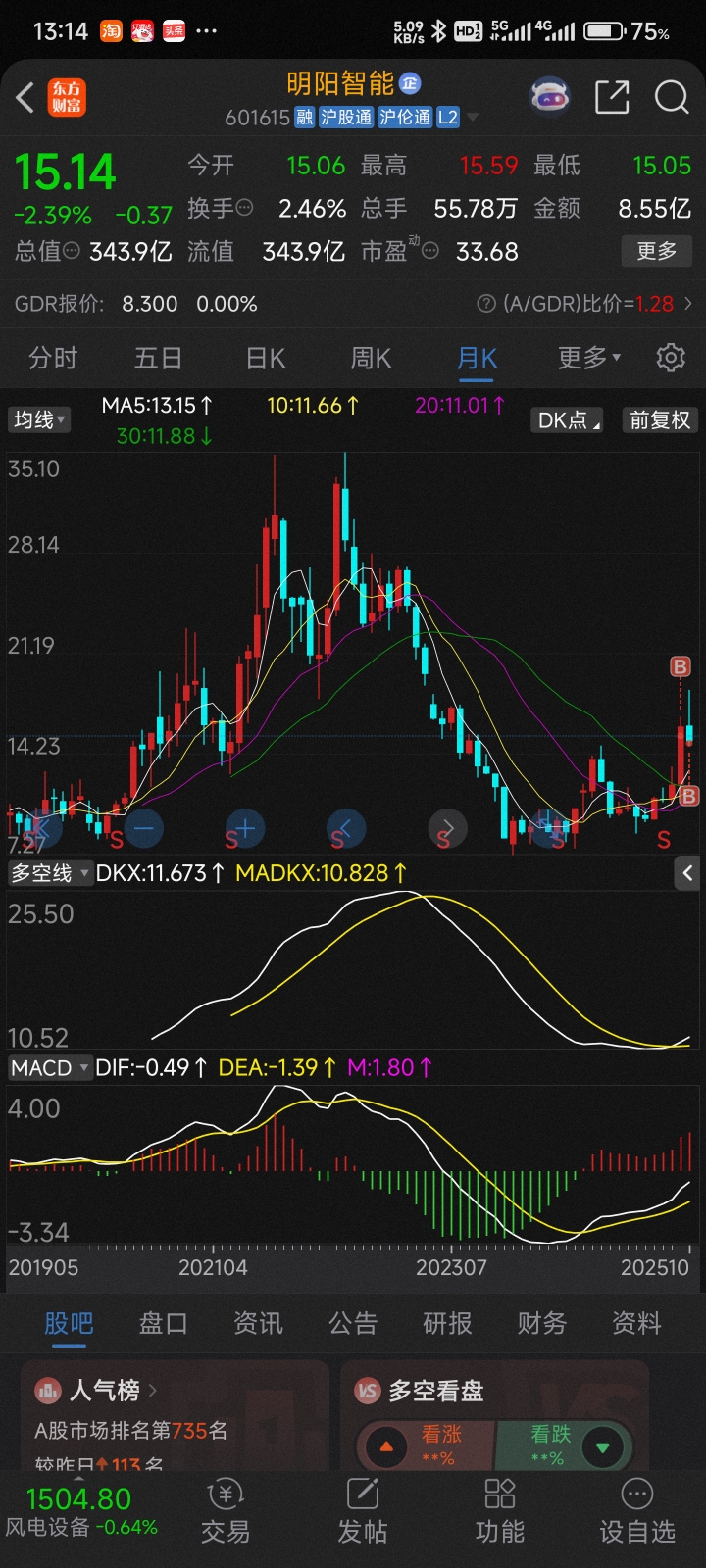
Task: Switch to 分时 chart tab
Action: [x=53, y=358]
